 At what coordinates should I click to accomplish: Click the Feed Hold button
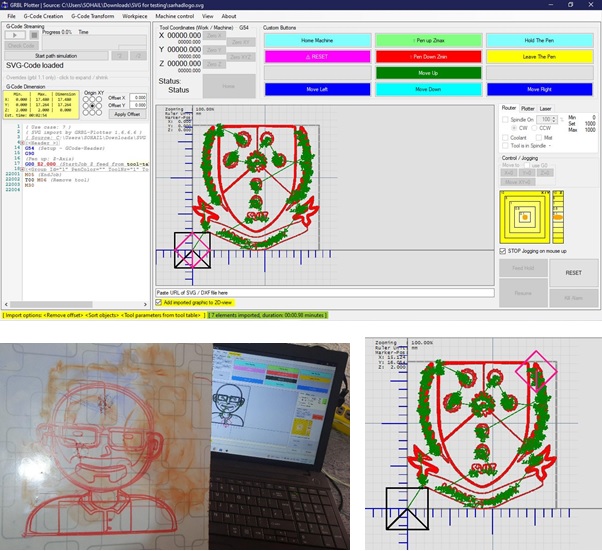[523, 268]
